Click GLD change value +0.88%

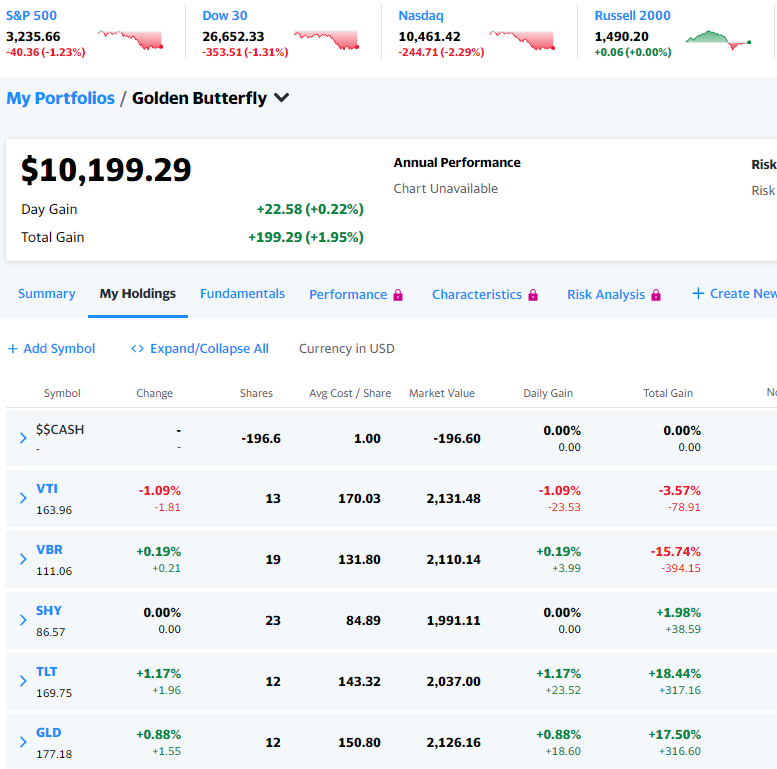point(159,734)
